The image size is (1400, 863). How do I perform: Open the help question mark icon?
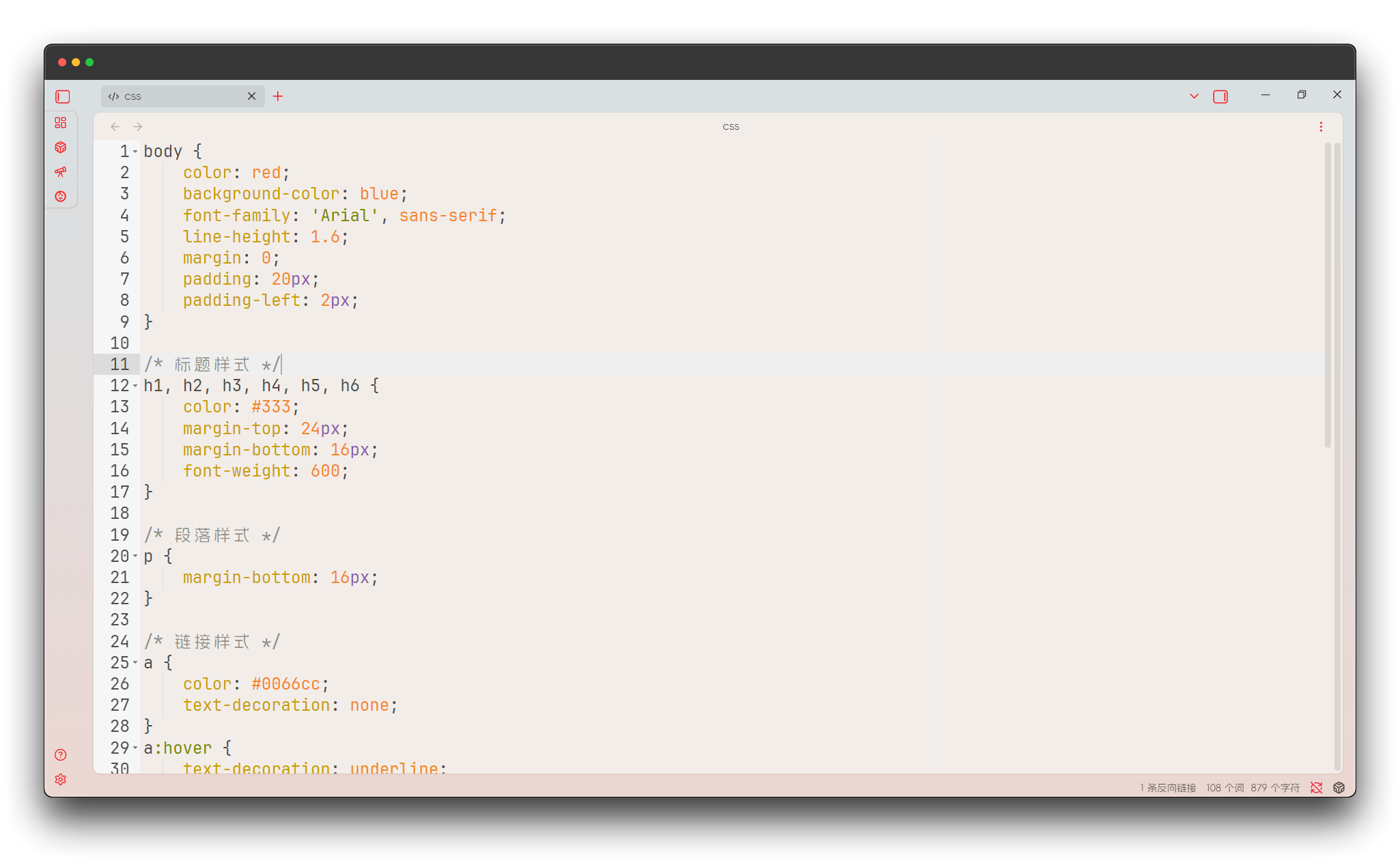click(x=61, y=754)
